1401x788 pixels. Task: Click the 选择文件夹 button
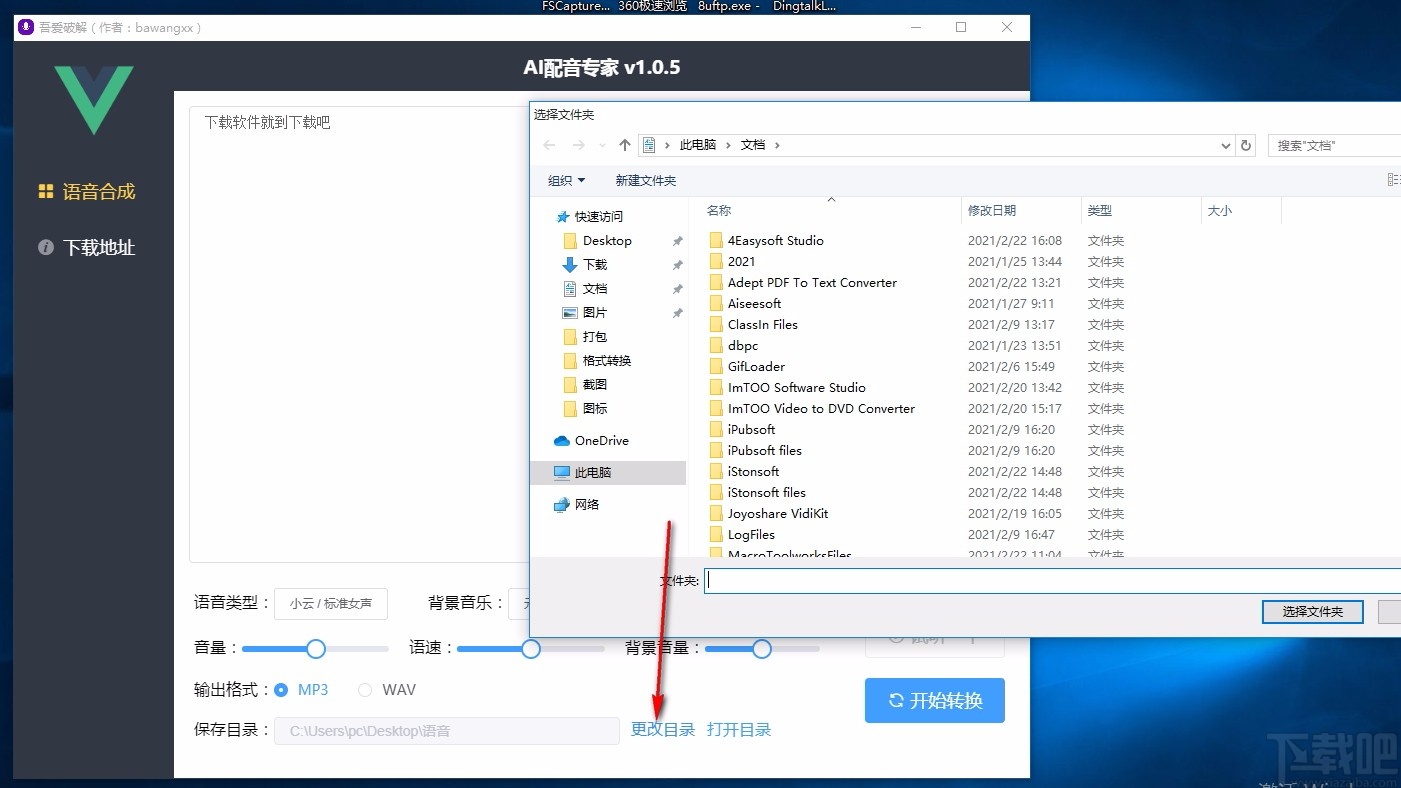[x=1313, y=611]
